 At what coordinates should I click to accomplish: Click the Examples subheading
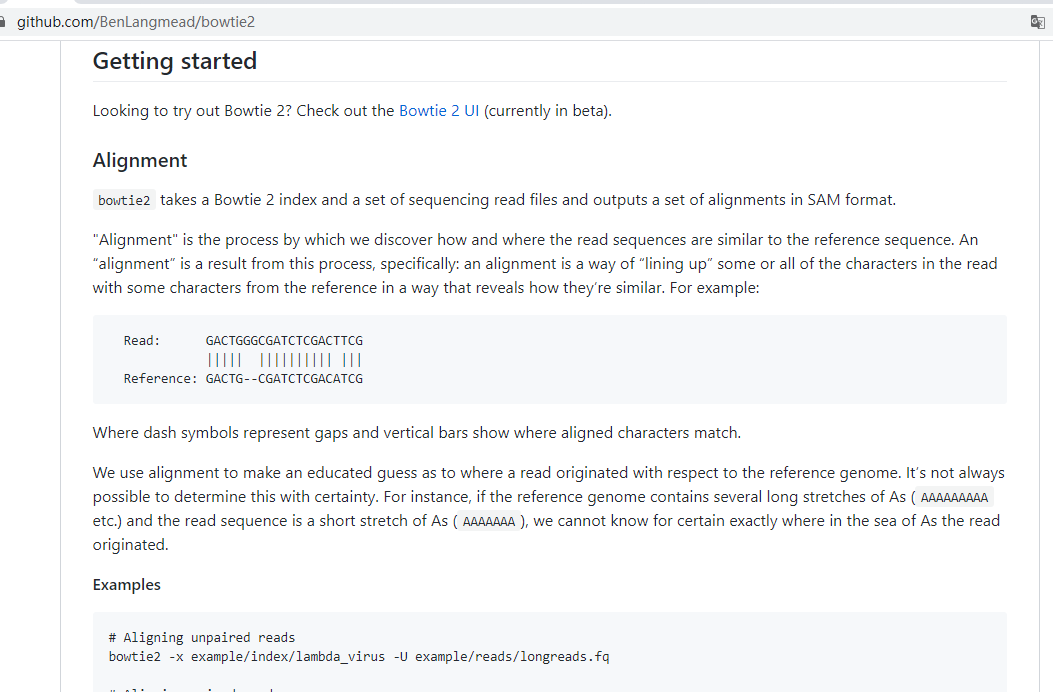pos(126,585)
